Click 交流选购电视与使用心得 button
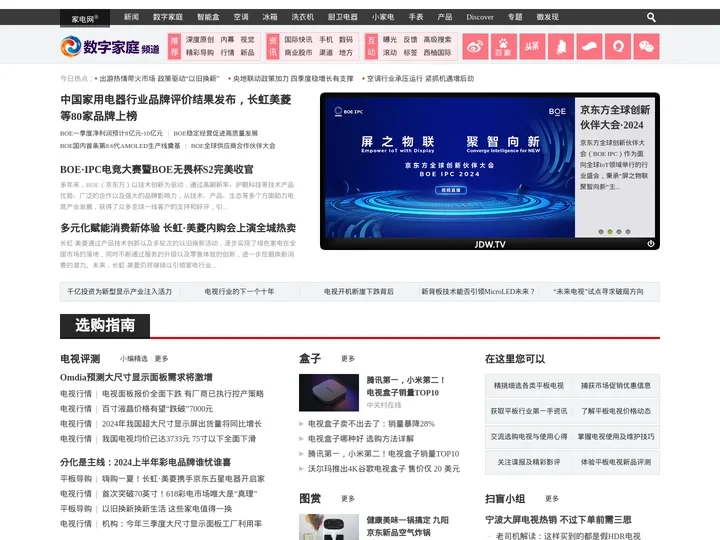 pos(529,437)
